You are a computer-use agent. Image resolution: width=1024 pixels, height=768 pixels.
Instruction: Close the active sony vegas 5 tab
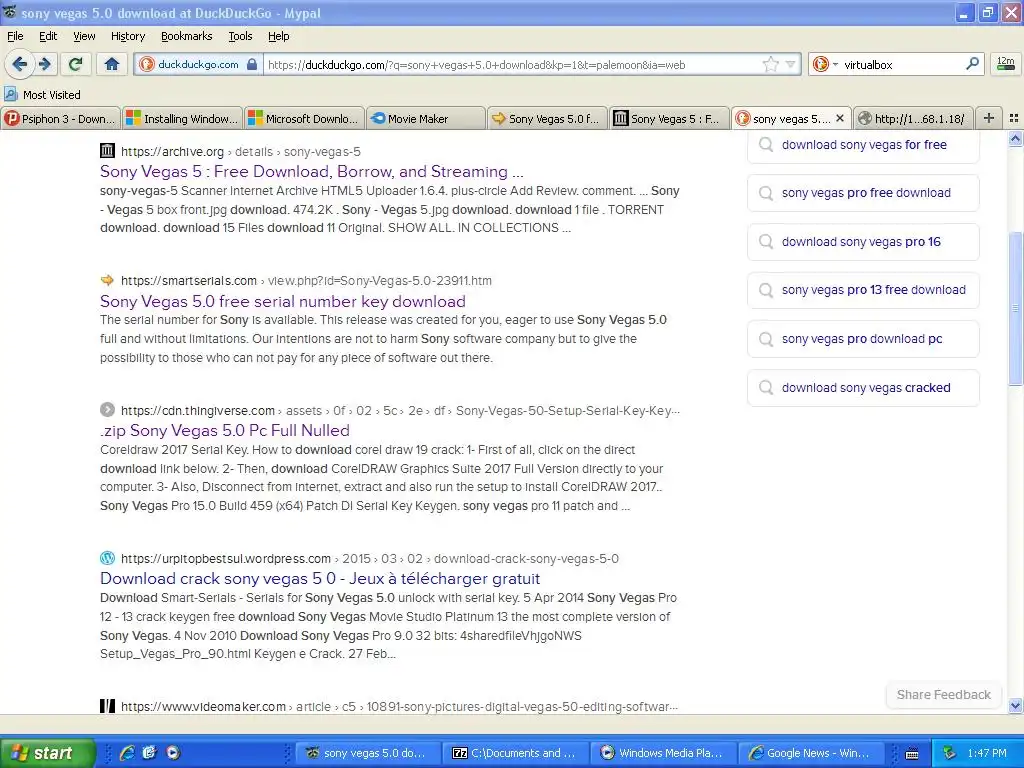[840, 118]
